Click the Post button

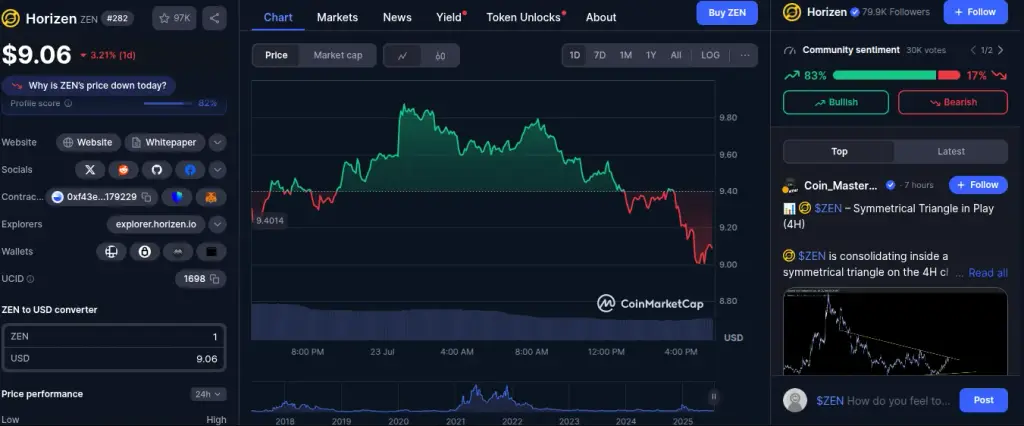pyautogui.click(x=984, y=400)
